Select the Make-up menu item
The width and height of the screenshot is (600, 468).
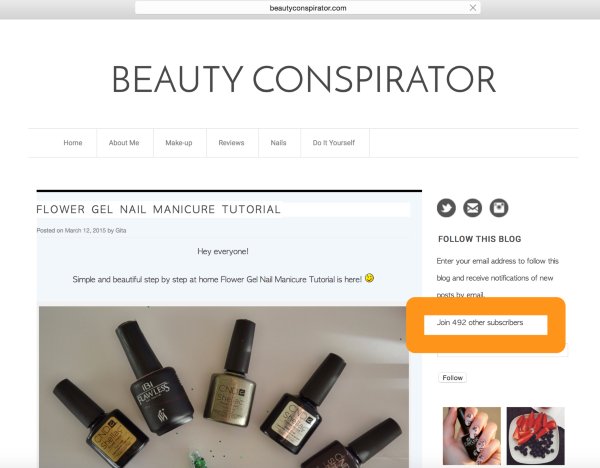179,143
